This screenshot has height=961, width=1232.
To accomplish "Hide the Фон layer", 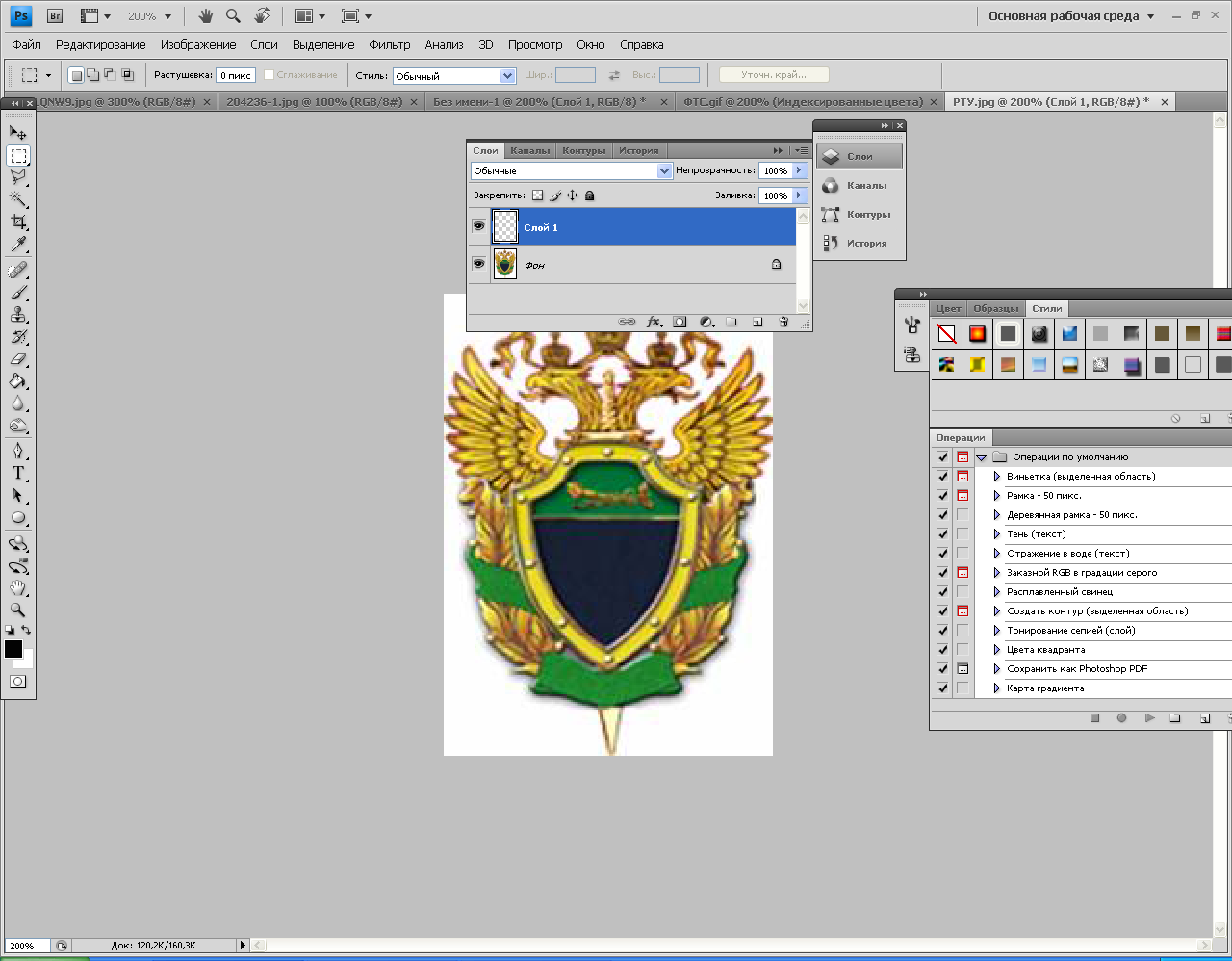I will (x=478, y=264).
